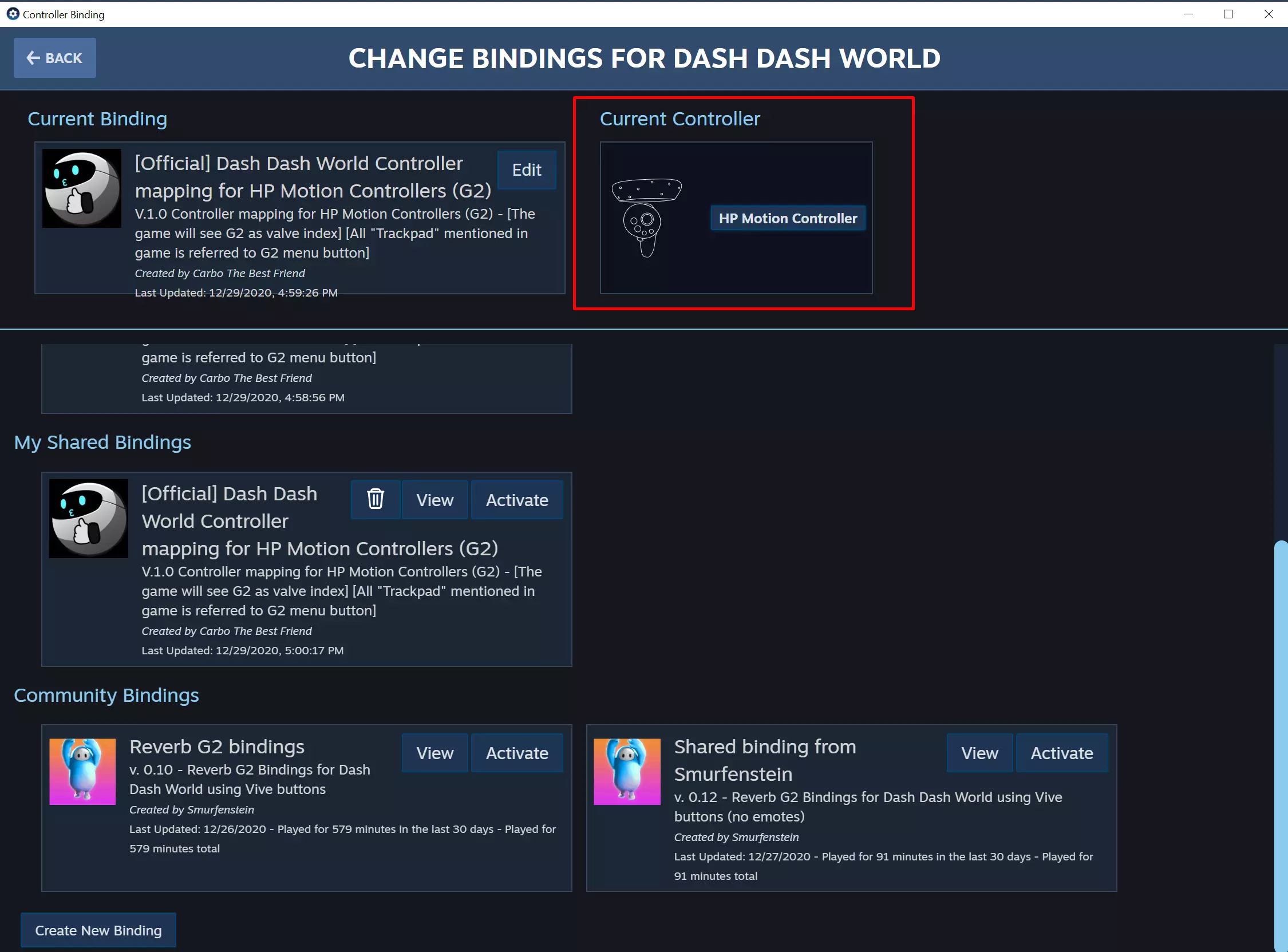The height and width of the screenshot is (952, 1288).
Task: Click the HP Motion Controller outline image
Action: coord(646,218)
